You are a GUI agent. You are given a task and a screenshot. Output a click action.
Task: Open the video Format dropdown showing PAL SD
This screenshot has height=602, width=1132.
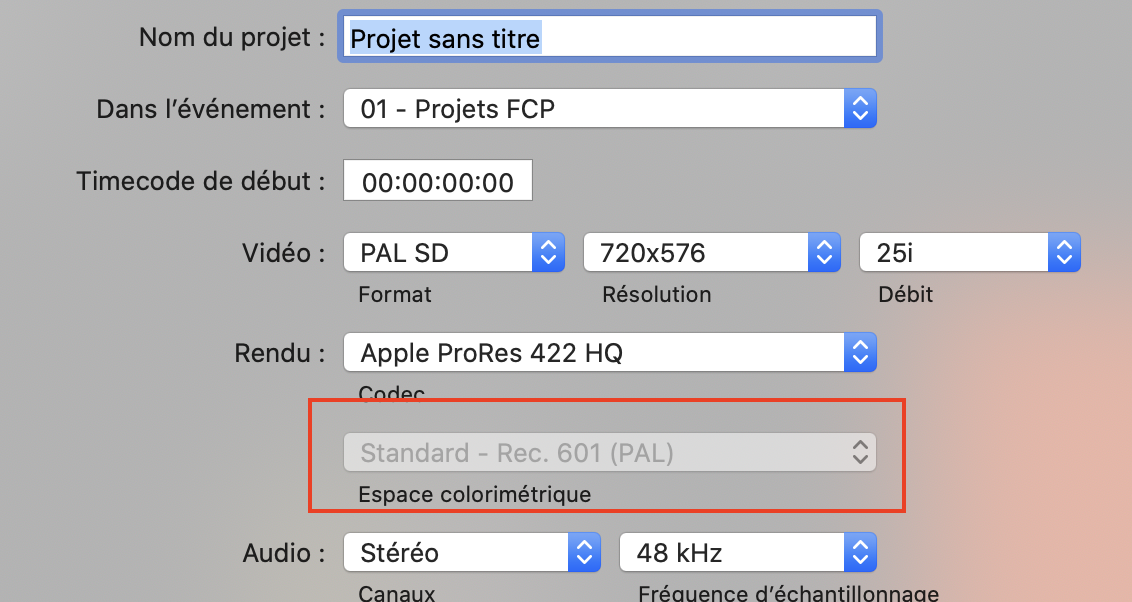pos(440,252)
